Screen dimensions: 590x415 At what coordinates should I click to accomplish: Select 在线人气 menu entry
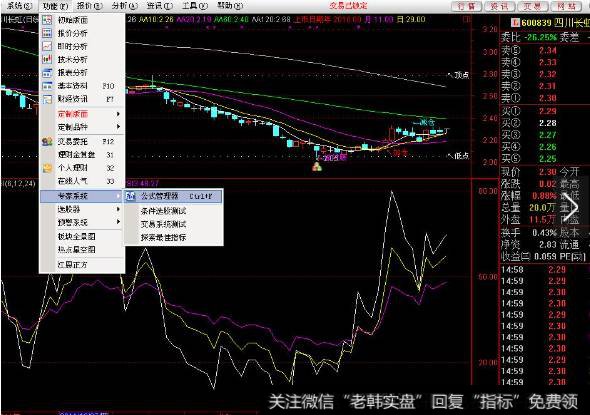click(x=72, y=181)
